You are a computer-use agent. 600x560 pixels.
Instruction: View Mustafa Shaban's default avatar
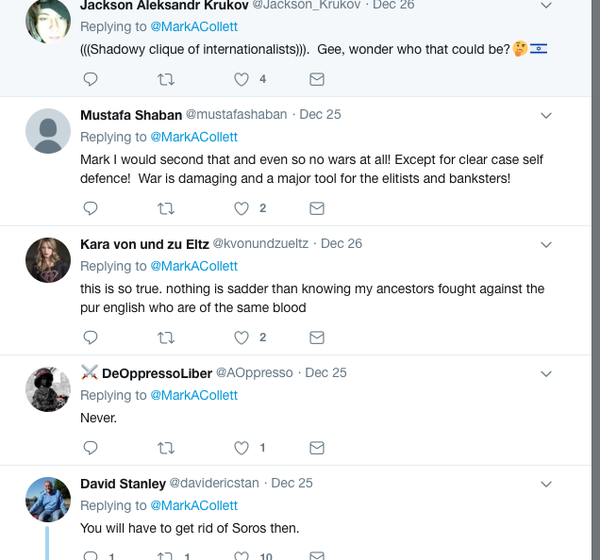(x=47, y=131)
